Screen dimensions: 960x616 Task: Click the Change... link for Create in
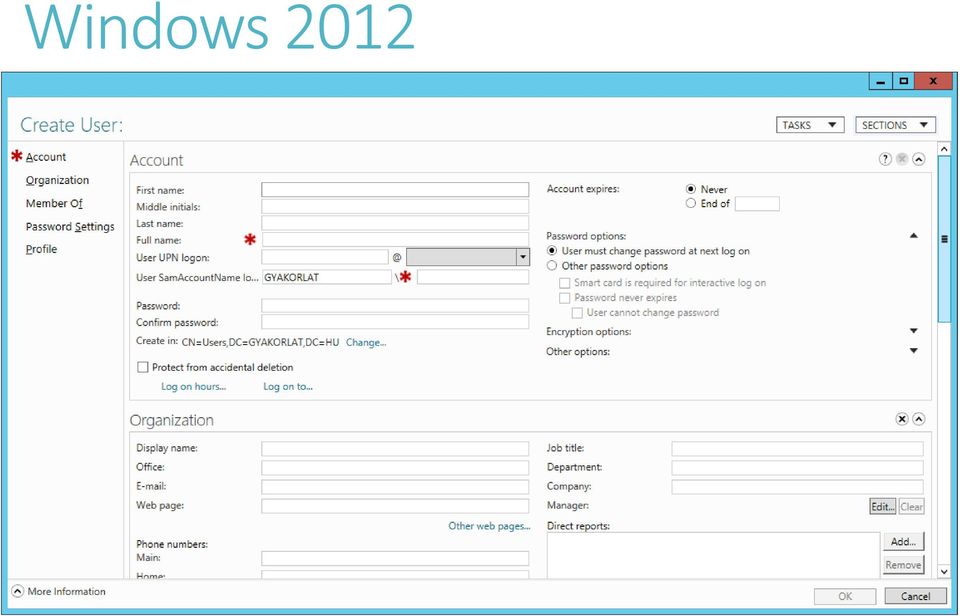(366, 343)
